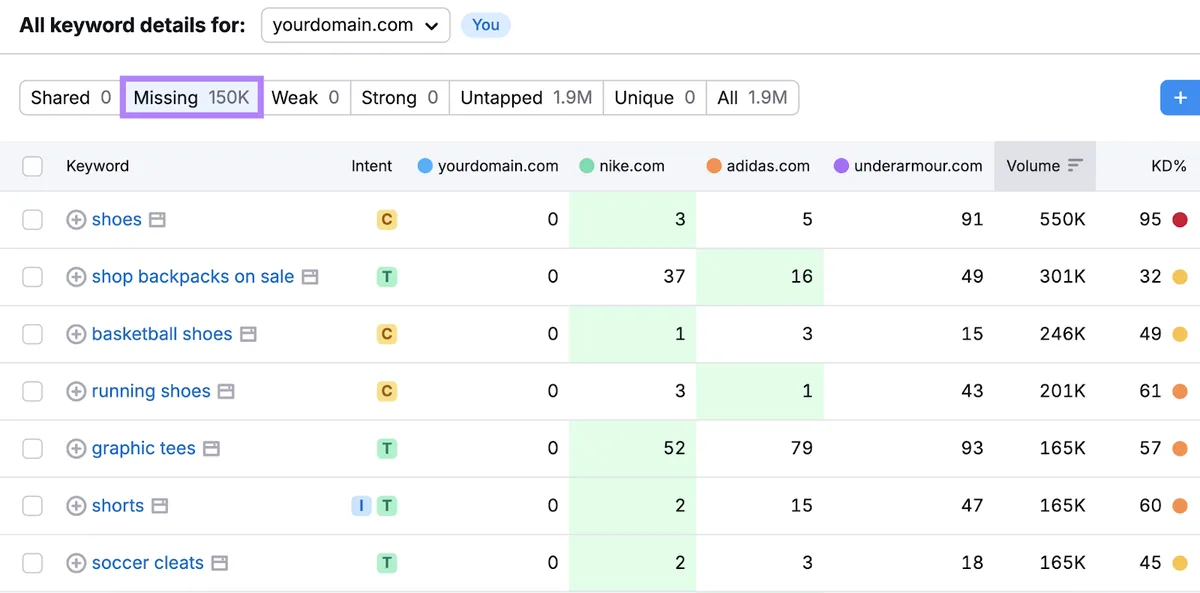Screen dimensions: 1200x593
Task: Click plus icon beside graphic tees
Action: pos(76,449)
